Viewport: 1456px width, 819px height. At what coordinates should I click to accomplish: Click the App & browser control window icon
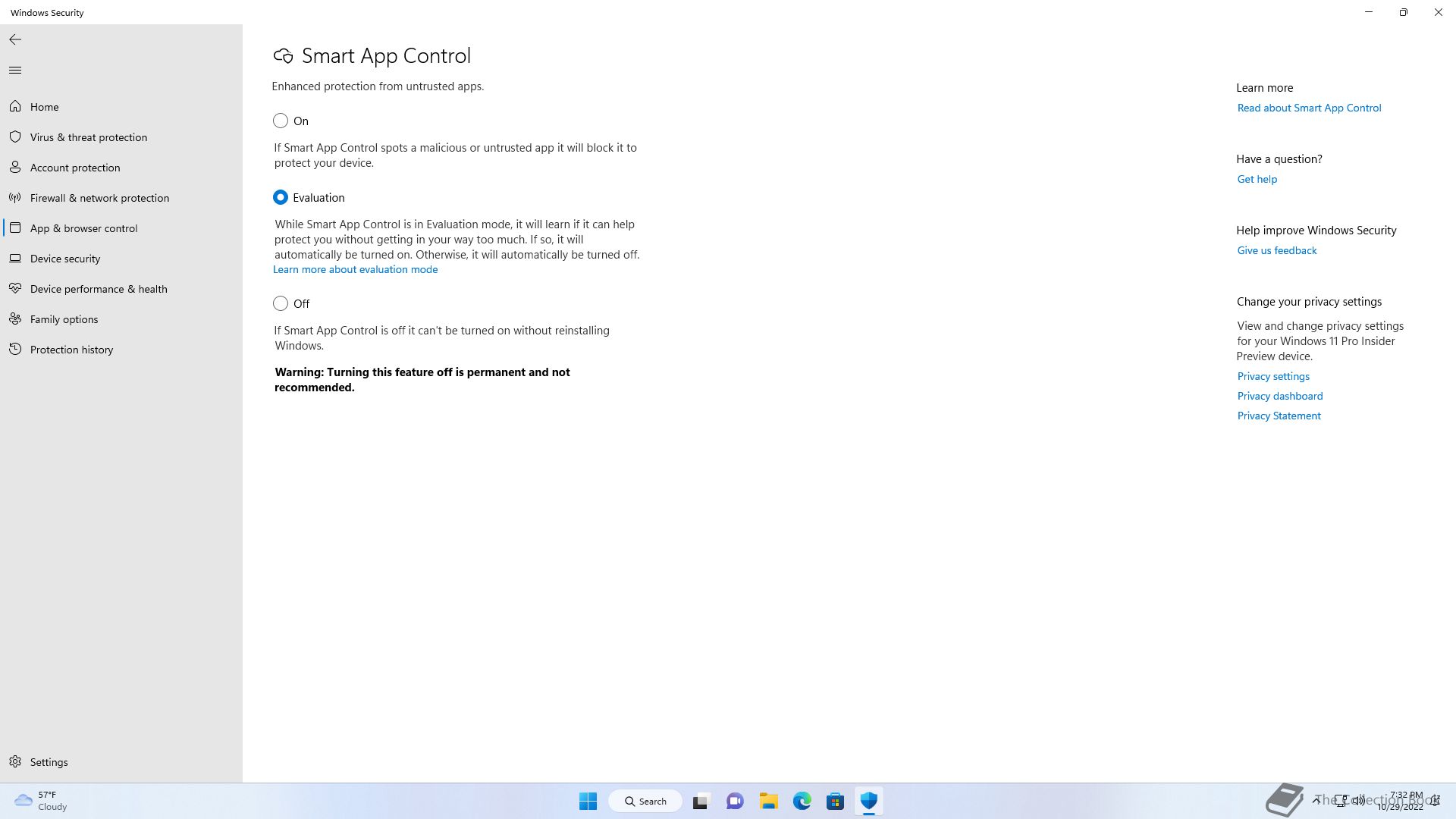click(x=15, y=228)
